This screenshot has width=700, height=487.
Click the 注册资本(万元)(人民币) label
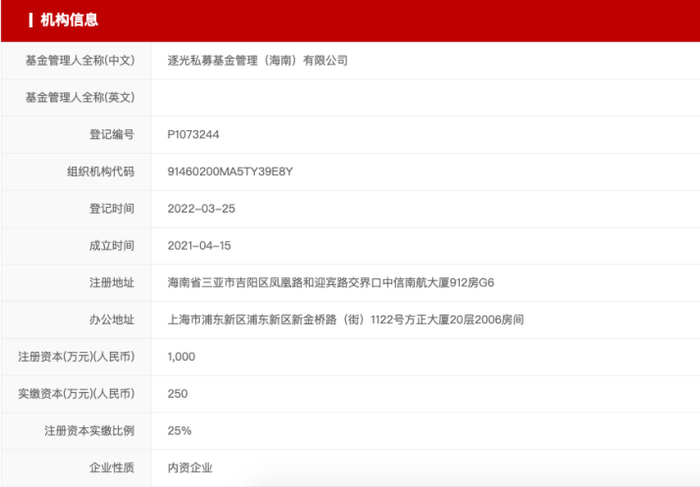tap(76, 357)
